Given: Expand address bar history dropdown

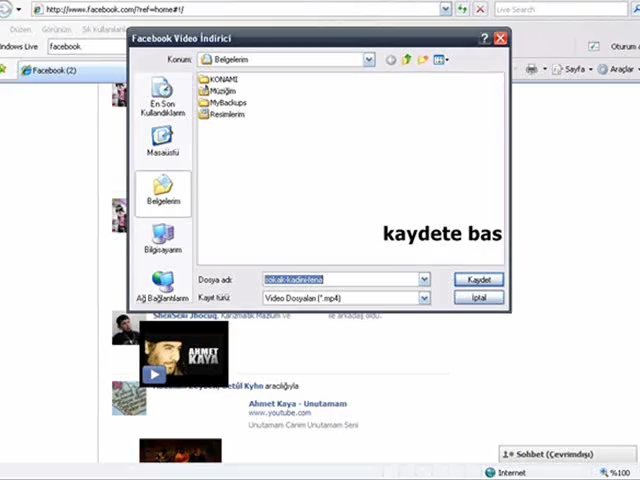Looking at the screenshot, I should (445, 9).
